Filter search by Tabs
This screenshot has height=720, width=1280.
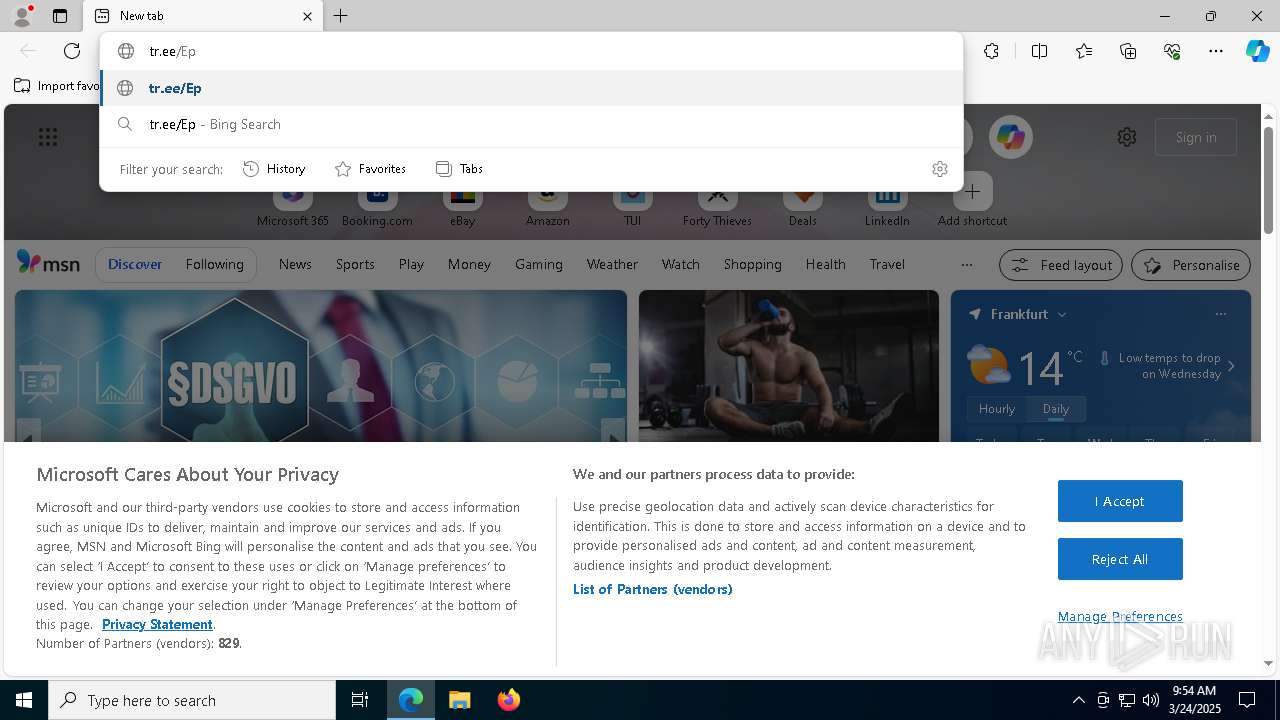pos(459,169)
